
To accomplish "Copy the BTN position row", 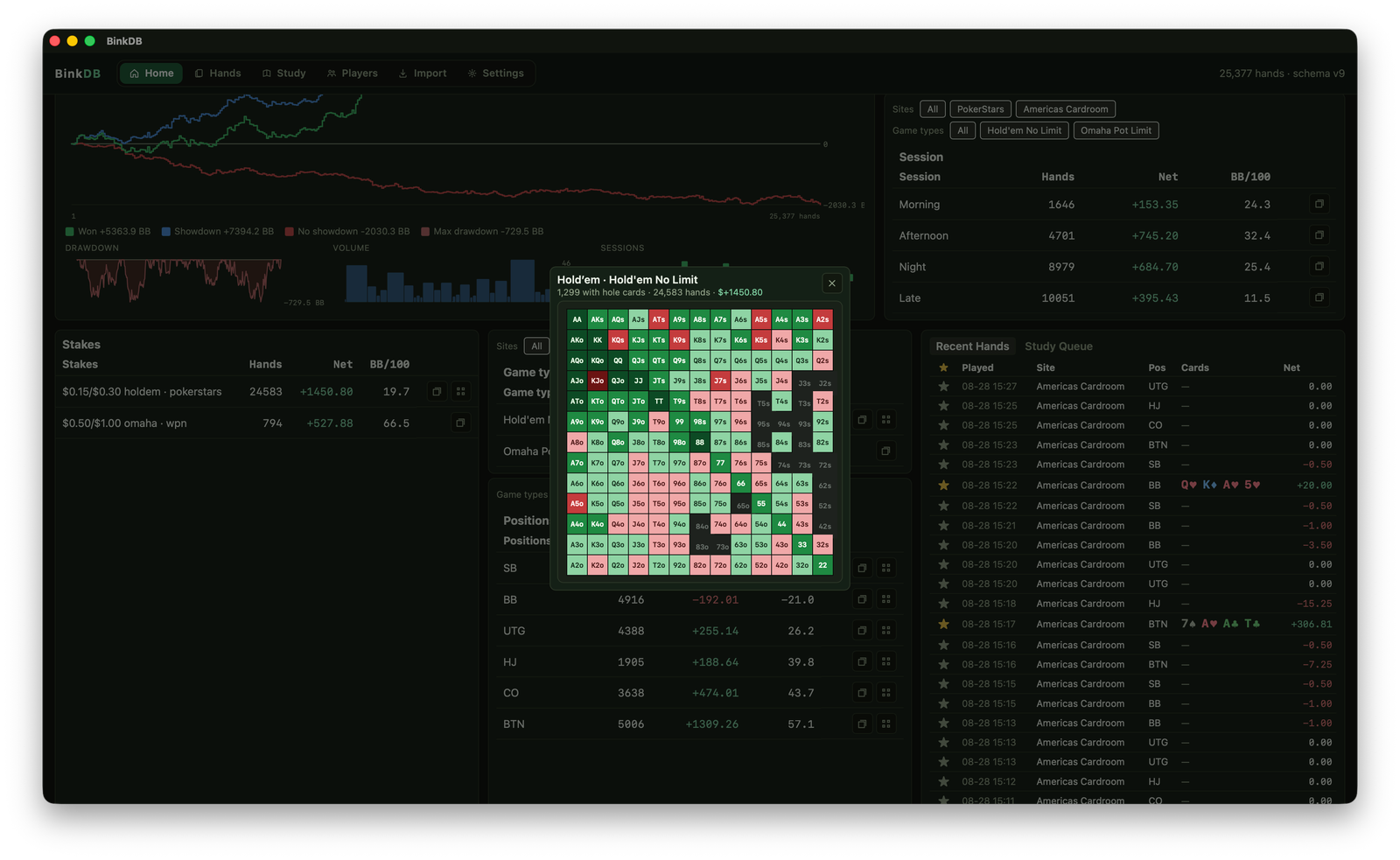I will point(862,724).
